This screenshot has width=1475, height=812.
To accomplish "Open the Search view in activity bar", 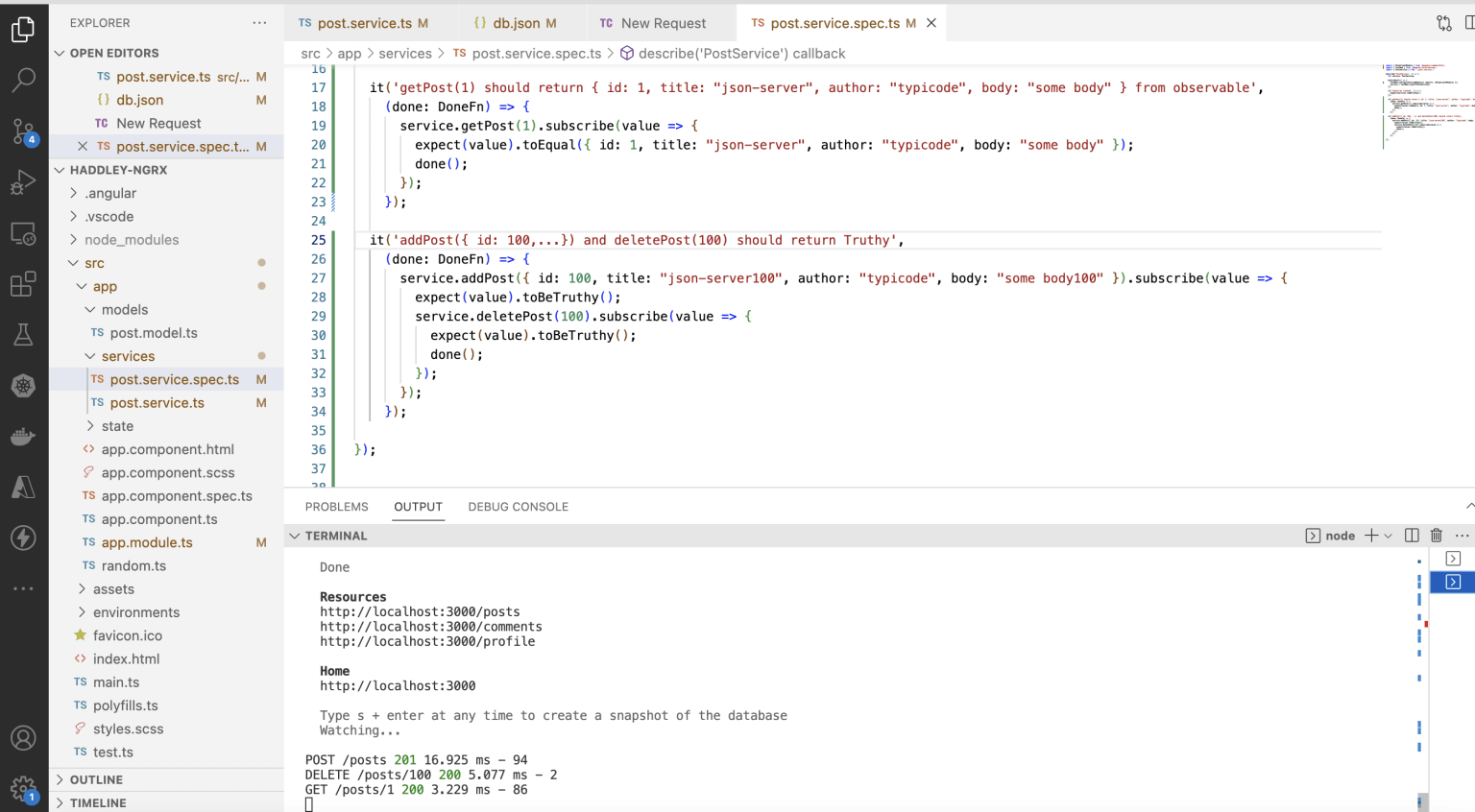I will point(23,80).
